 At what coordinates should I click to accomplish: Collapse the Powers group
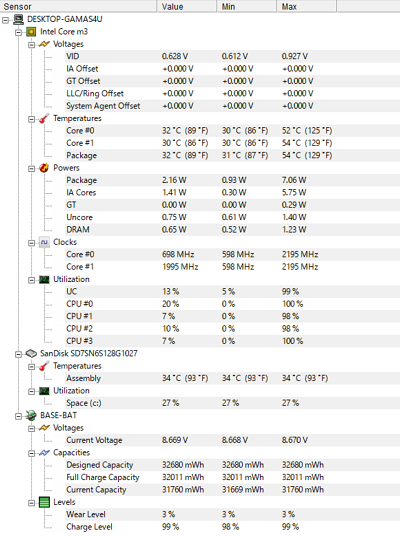tap(31, 169)
